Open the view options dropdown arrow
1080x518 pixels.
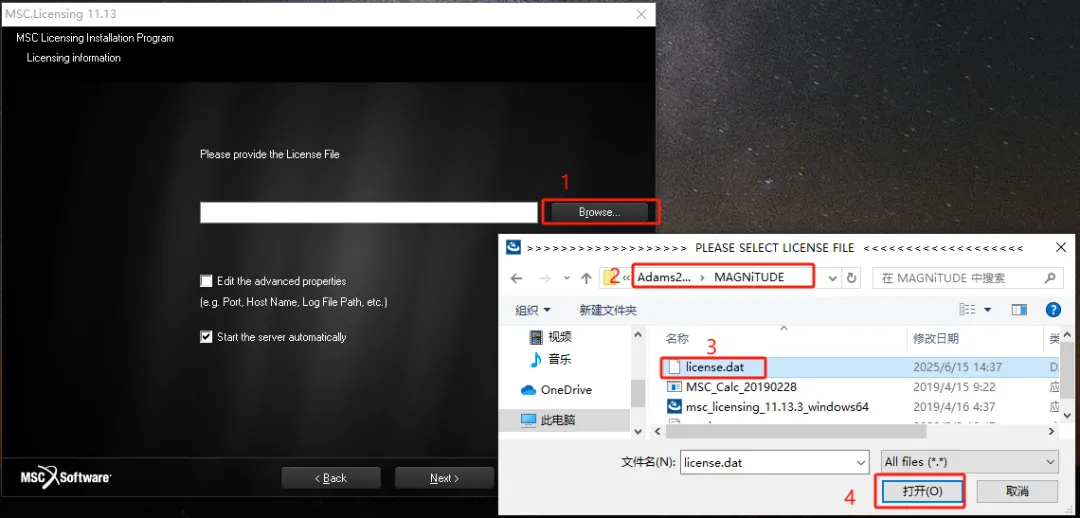click(987, 311)
